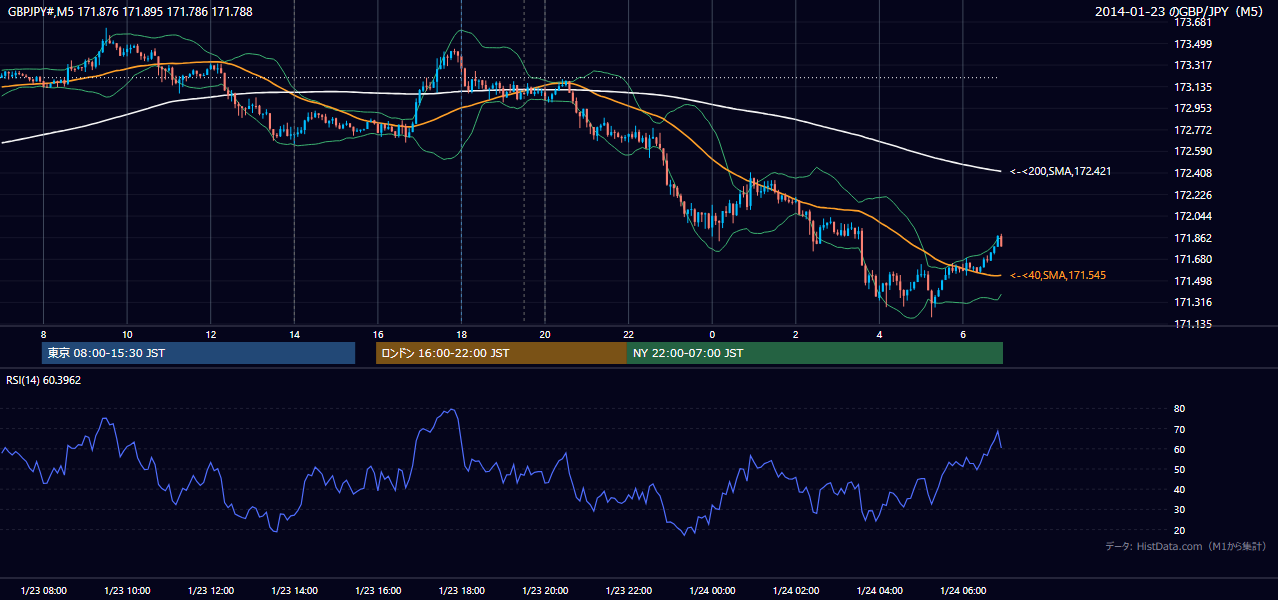Image resolution: width=1278 pixels, height=600 pixels.
Task: Click hour 18 under the price chart
Action: click(x=461, y=333)
